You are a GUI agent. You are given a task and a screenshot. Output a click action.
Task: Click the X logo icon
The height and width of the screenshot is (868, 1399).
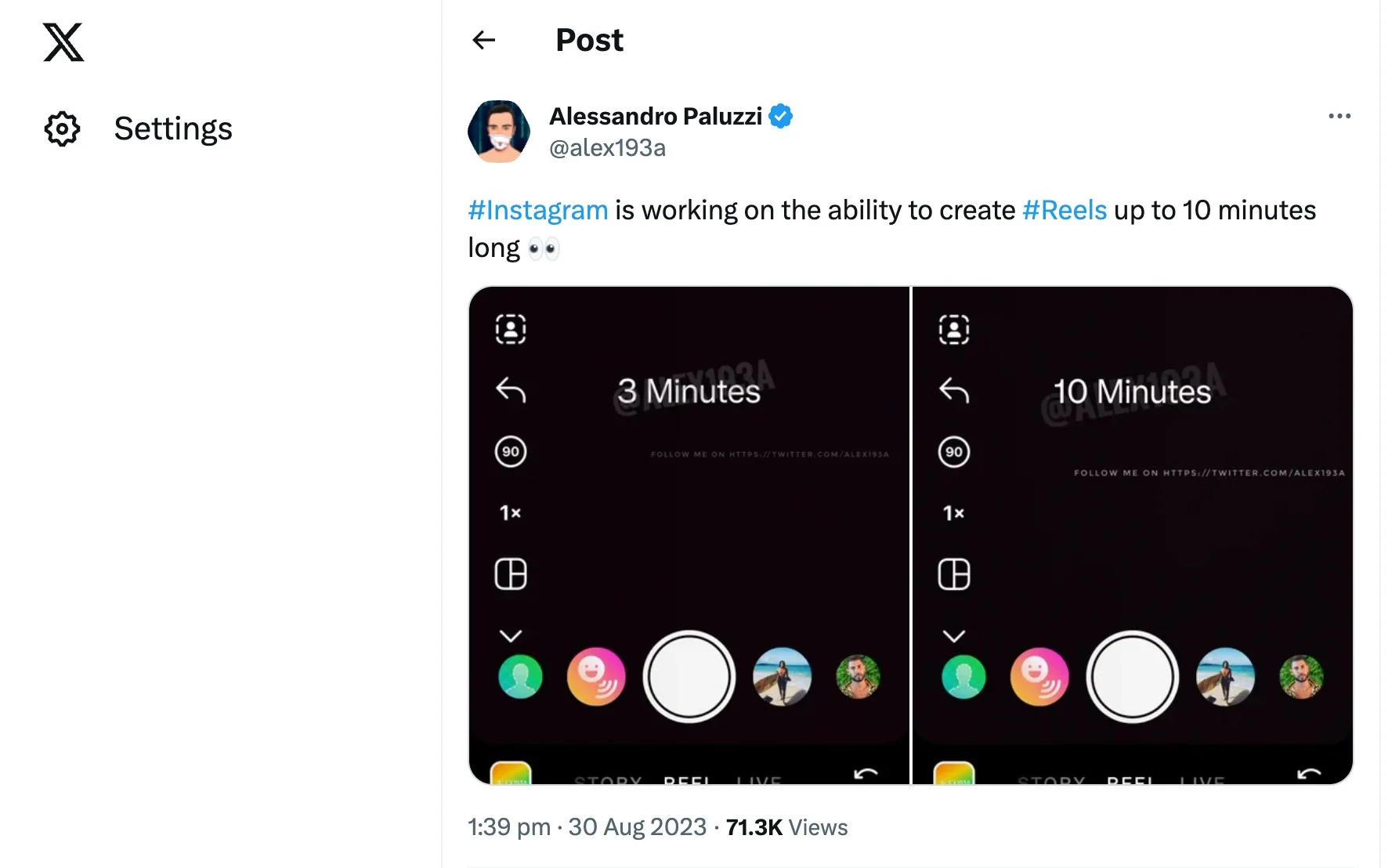(63, 42)
